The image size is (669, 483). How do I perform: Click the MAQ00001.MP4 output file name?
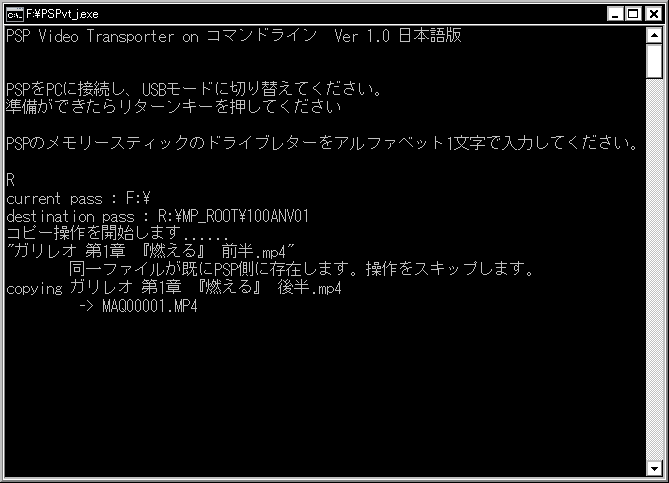tap(150, 306)
